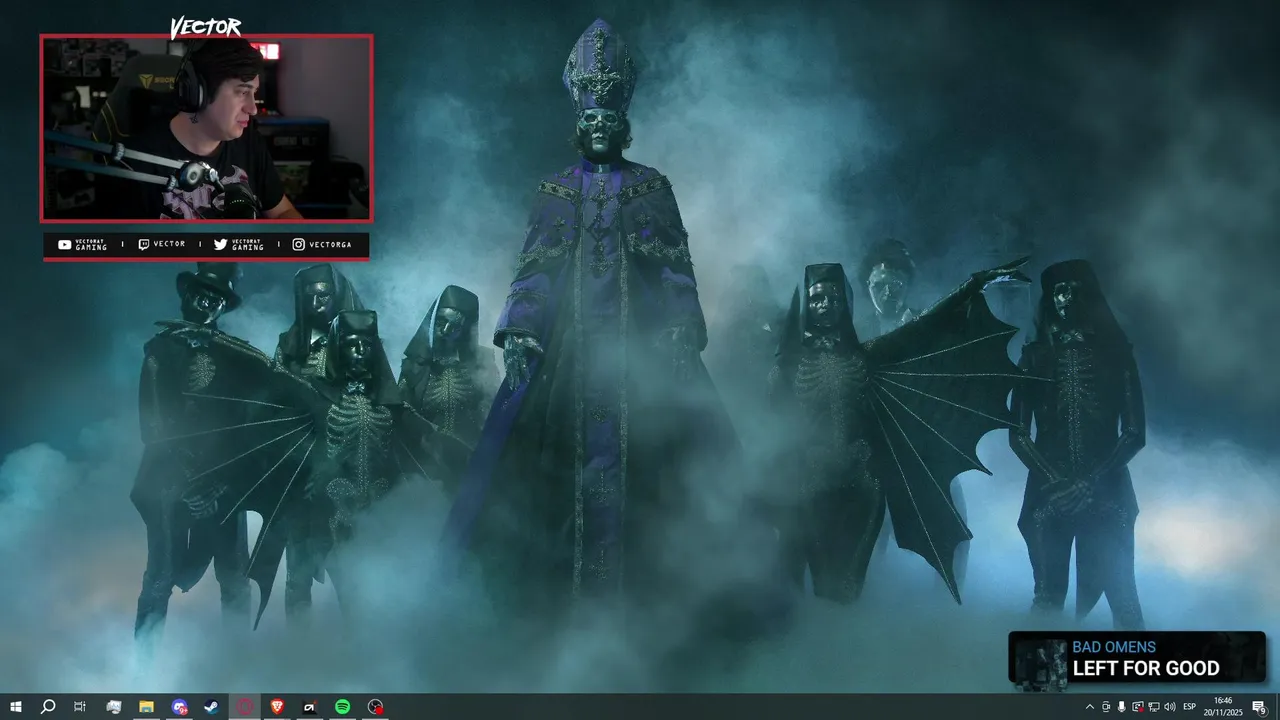
Task: Open the screen recording tray icon with red dot
Action: (1138, 707)
